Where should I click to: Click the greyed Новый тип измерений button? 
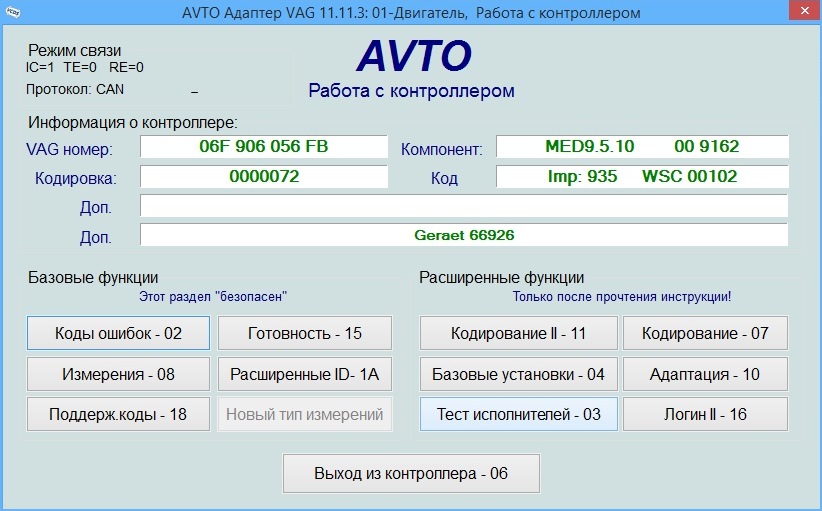[x=305, y=414]
